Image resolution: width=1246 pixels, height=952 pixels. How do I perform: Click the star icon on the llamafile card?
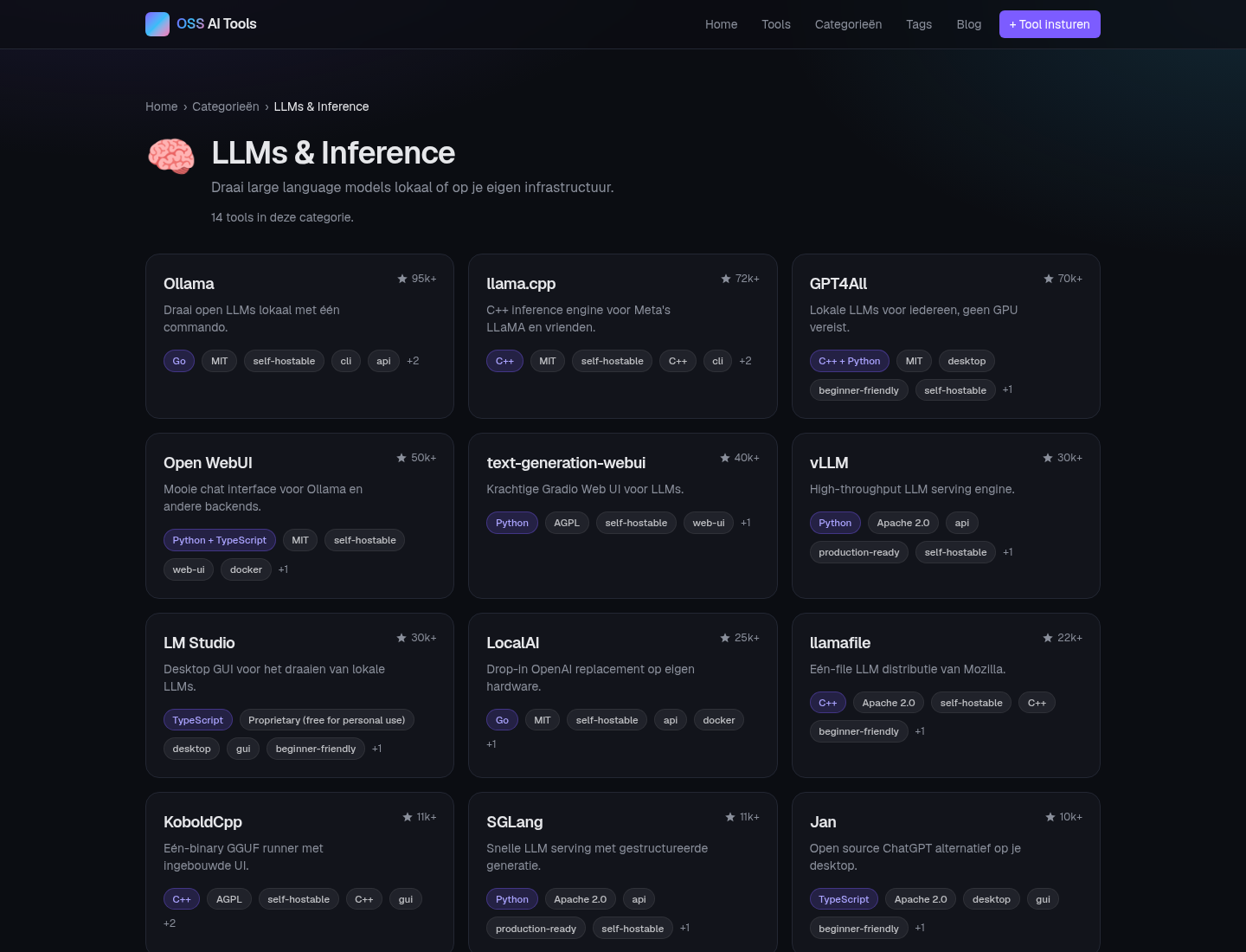coord(1048,638)
